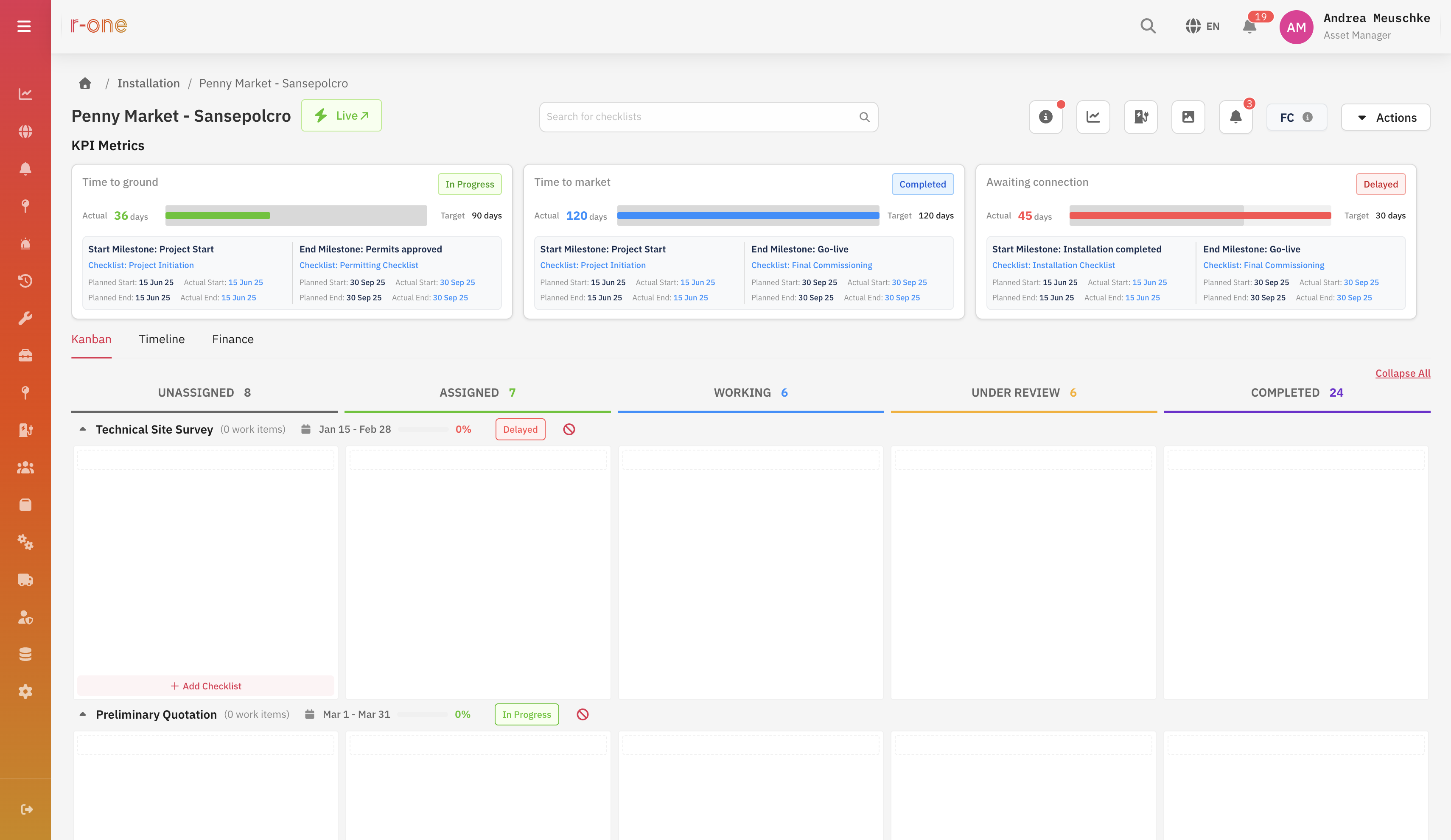The width and height of the screenshot is (1451, 840).
Task: Switch to the Kanban tab
Action: 92,340
